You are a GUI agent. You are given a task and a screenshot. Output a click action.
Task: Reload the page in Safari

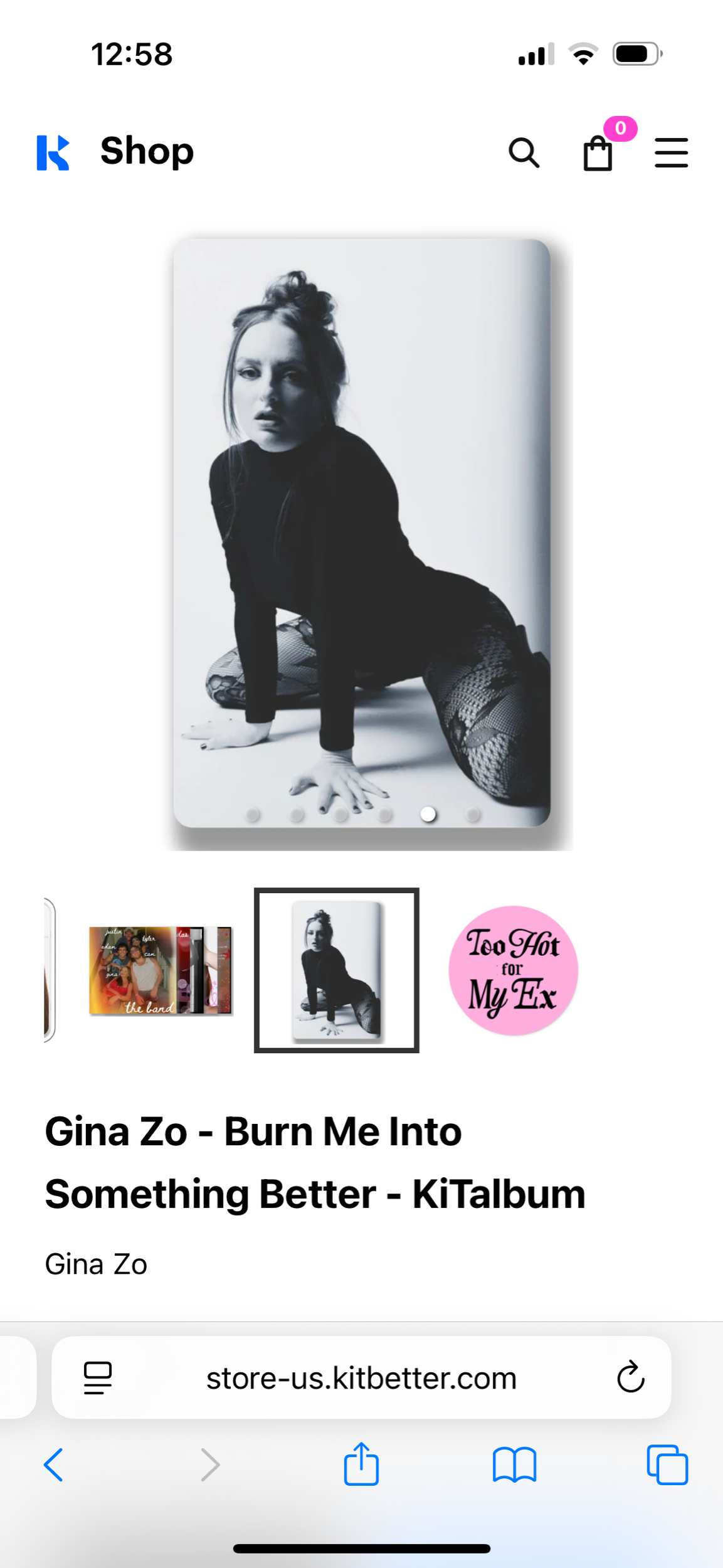coord(630,1377)
